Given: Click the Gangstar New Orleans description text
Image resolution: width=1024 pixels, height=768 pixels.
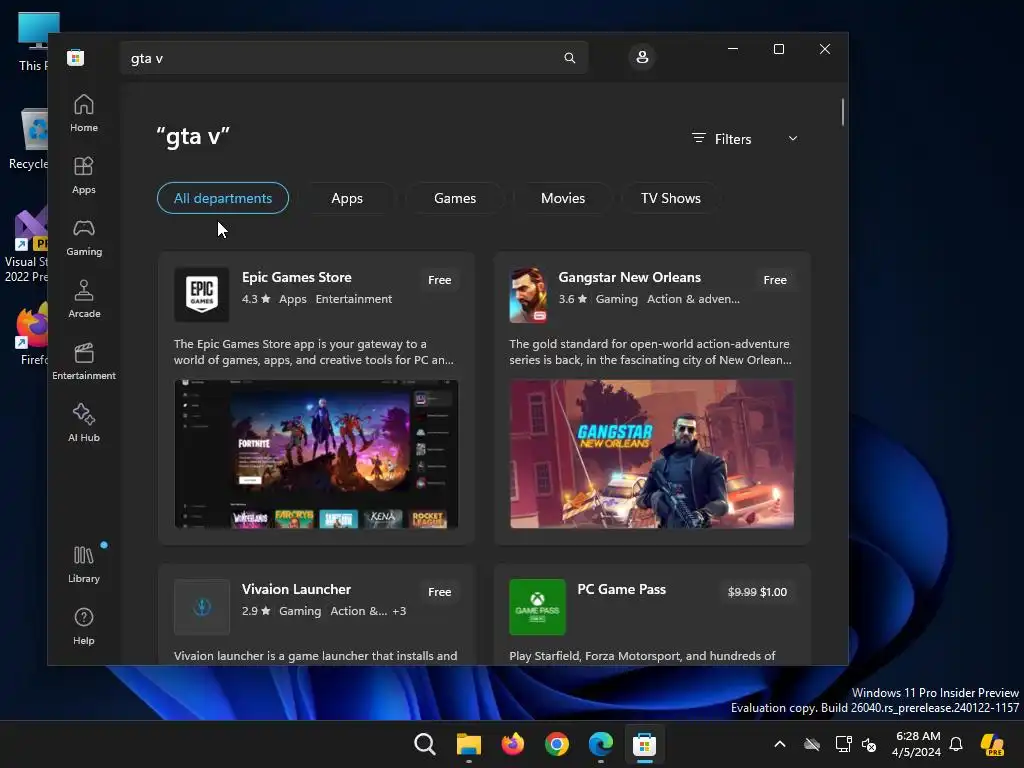Looking at the screenshot, I should [650, 352].
